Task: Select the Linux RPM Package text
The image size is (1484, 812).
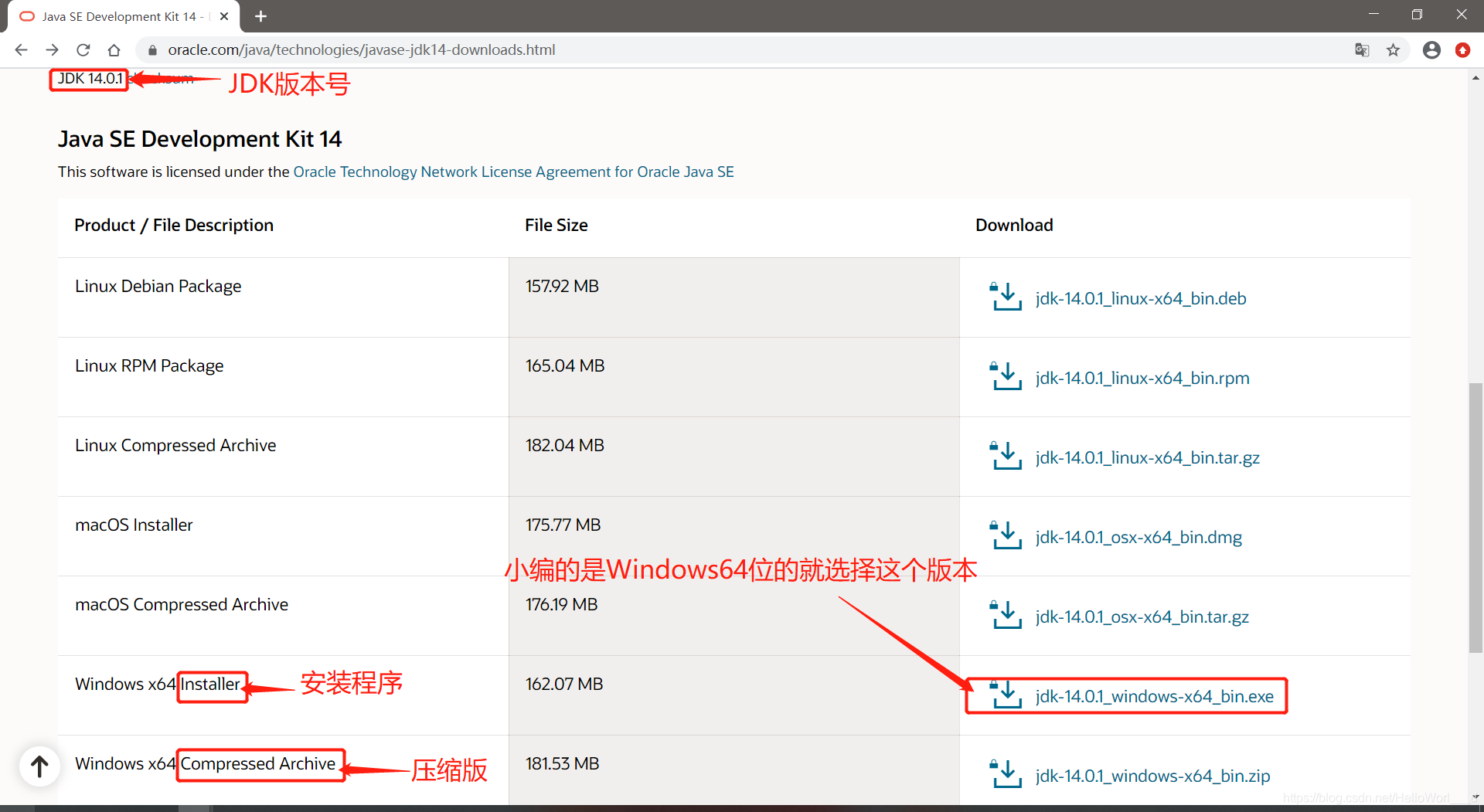Action: pyautogui.click(x=149, y=365)
